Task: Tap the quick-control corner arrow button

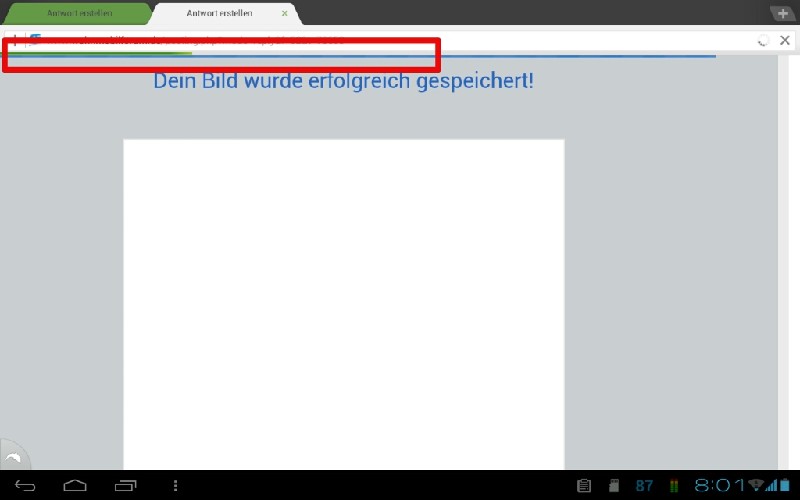Action: click(13, 457)
